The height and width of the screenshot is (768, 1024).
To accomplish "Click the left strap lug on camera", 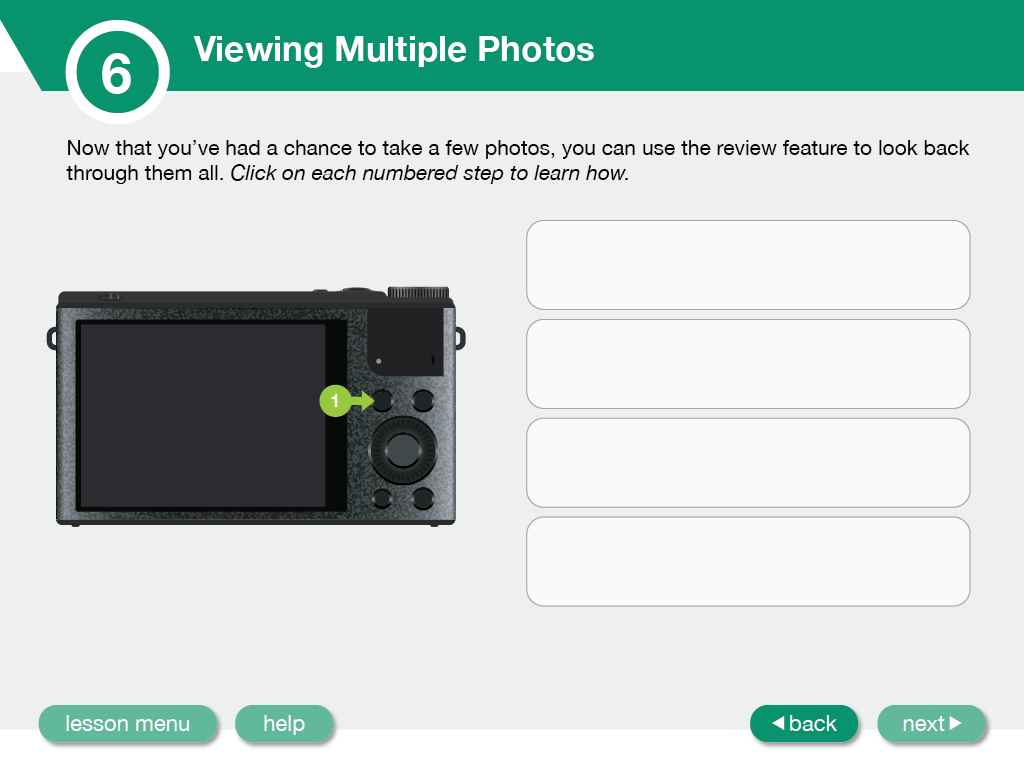I will (52, 338).
